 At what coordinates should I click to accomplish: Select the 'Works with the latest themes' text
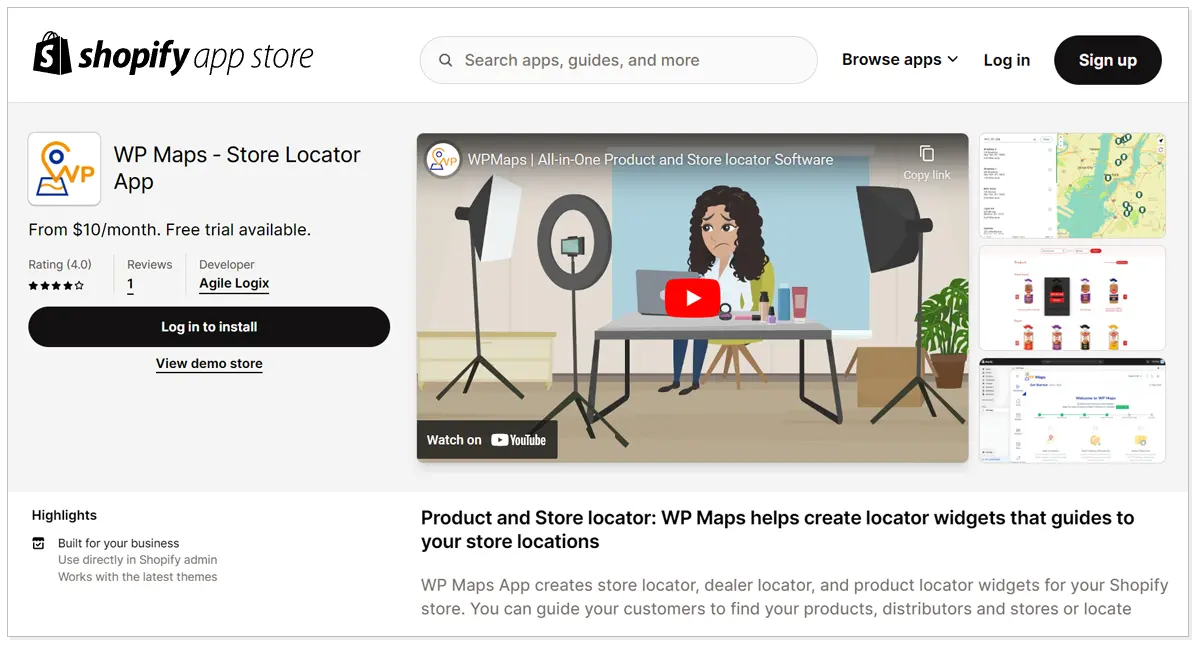pos(137,577)
